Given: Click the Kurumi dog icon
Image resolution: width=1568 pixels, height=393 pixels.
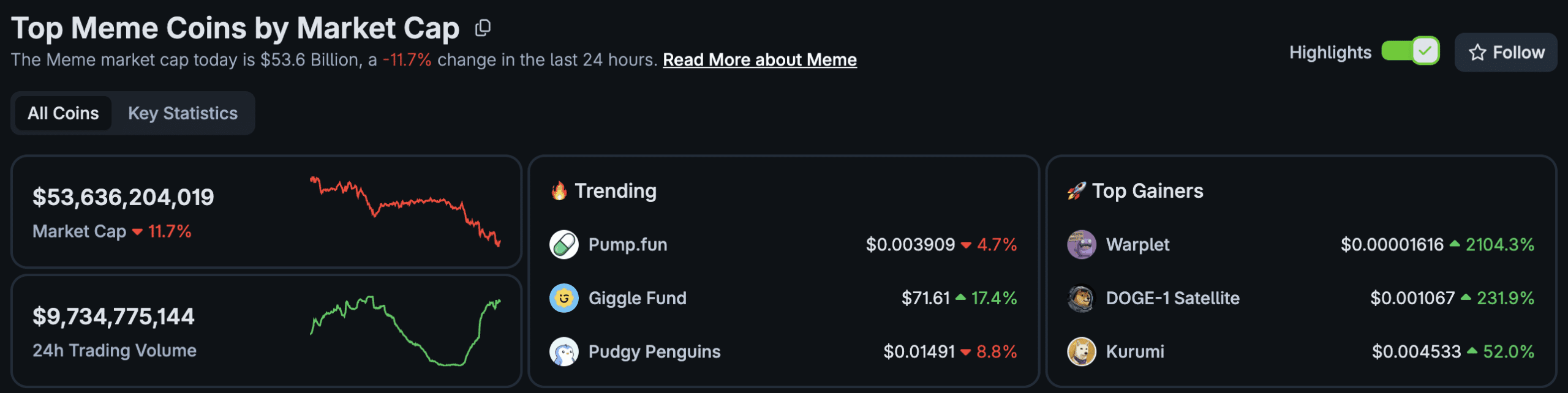Looking at the screenshot, I should tap(1080, 352).
